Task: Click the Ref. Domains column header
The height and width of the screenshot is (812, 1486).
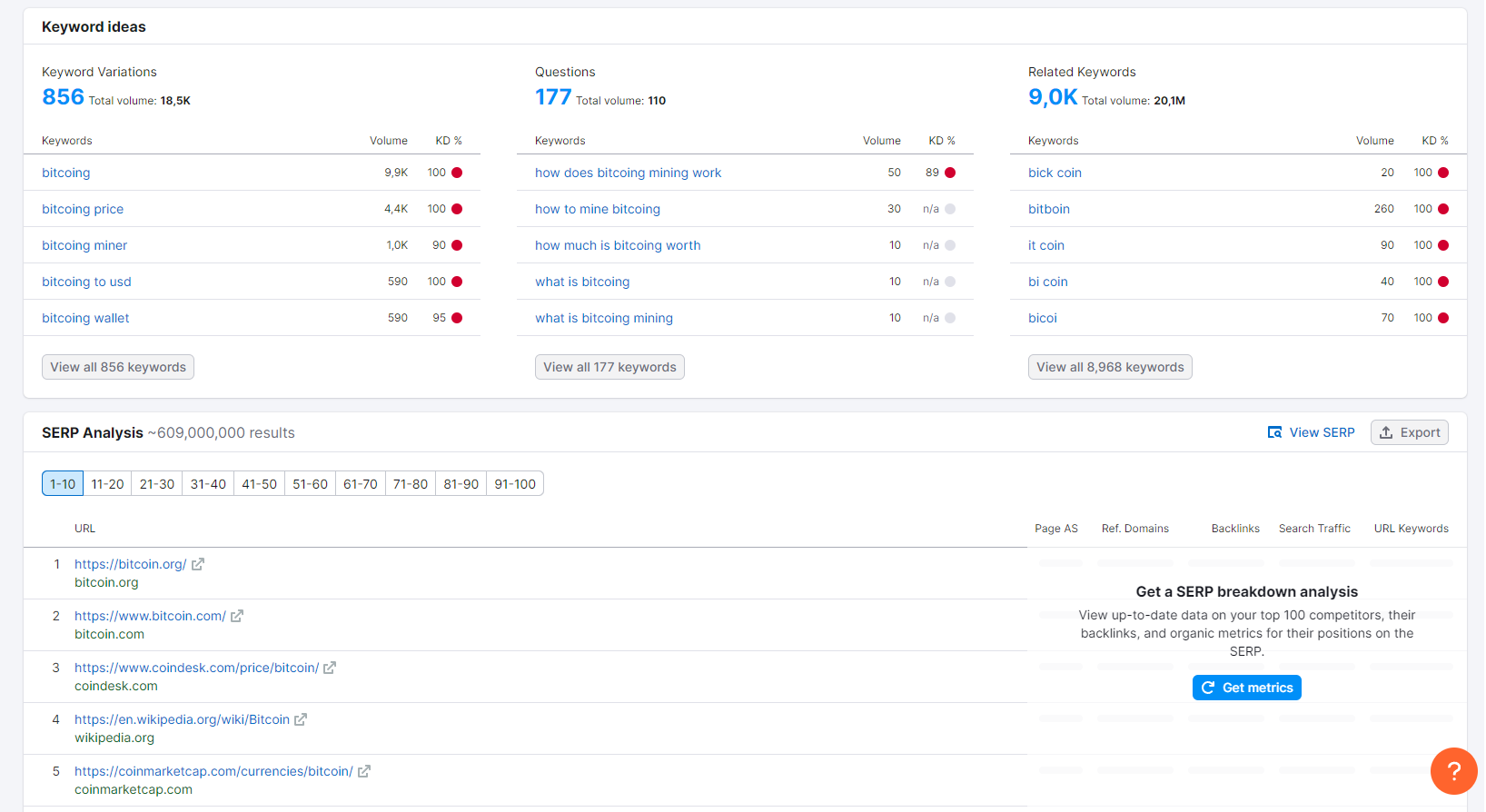Action: pos(1135,529)
